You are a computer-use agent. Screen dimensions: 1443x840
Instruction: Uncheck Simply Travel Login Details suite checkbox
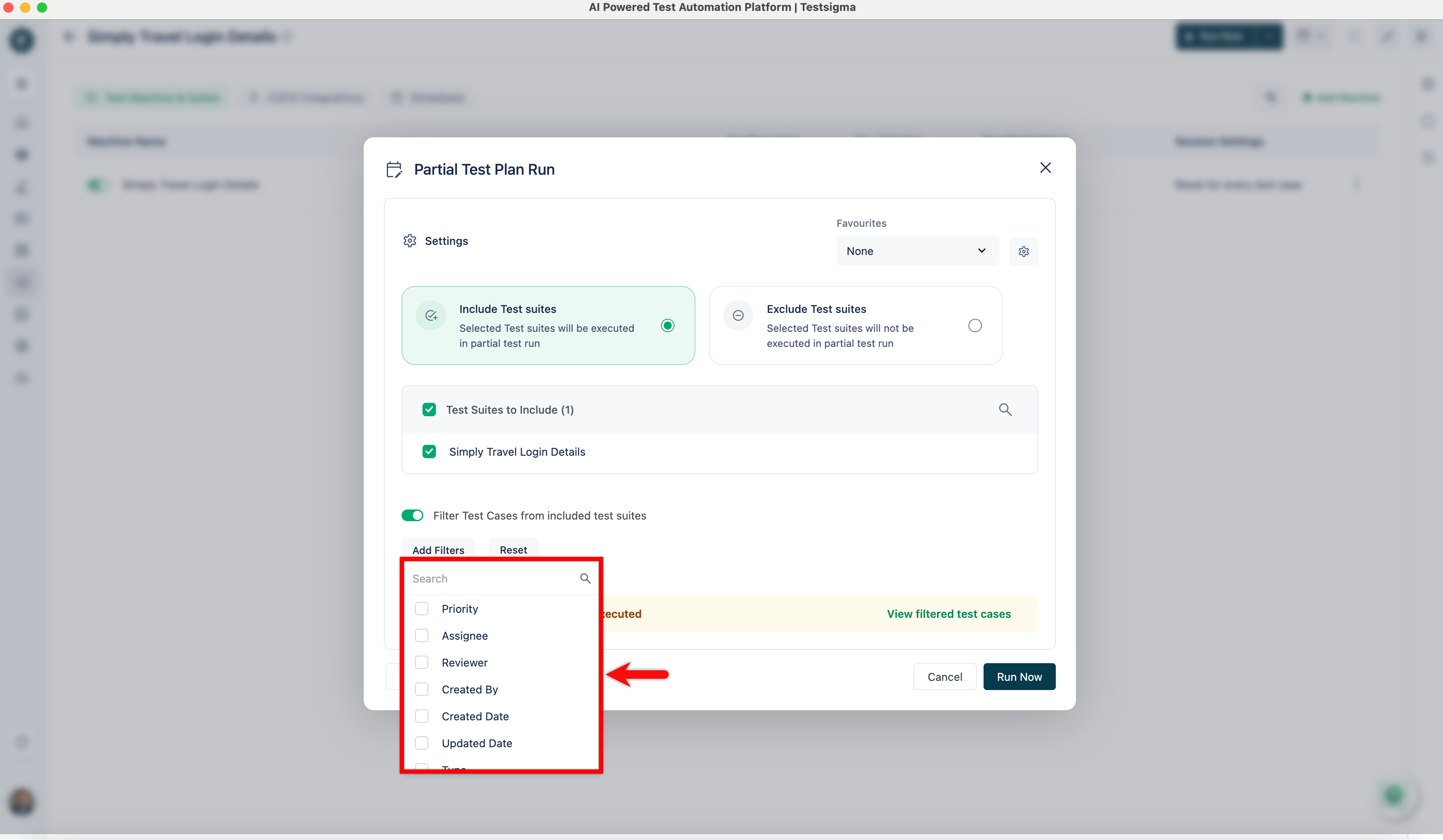click(429, 452)
